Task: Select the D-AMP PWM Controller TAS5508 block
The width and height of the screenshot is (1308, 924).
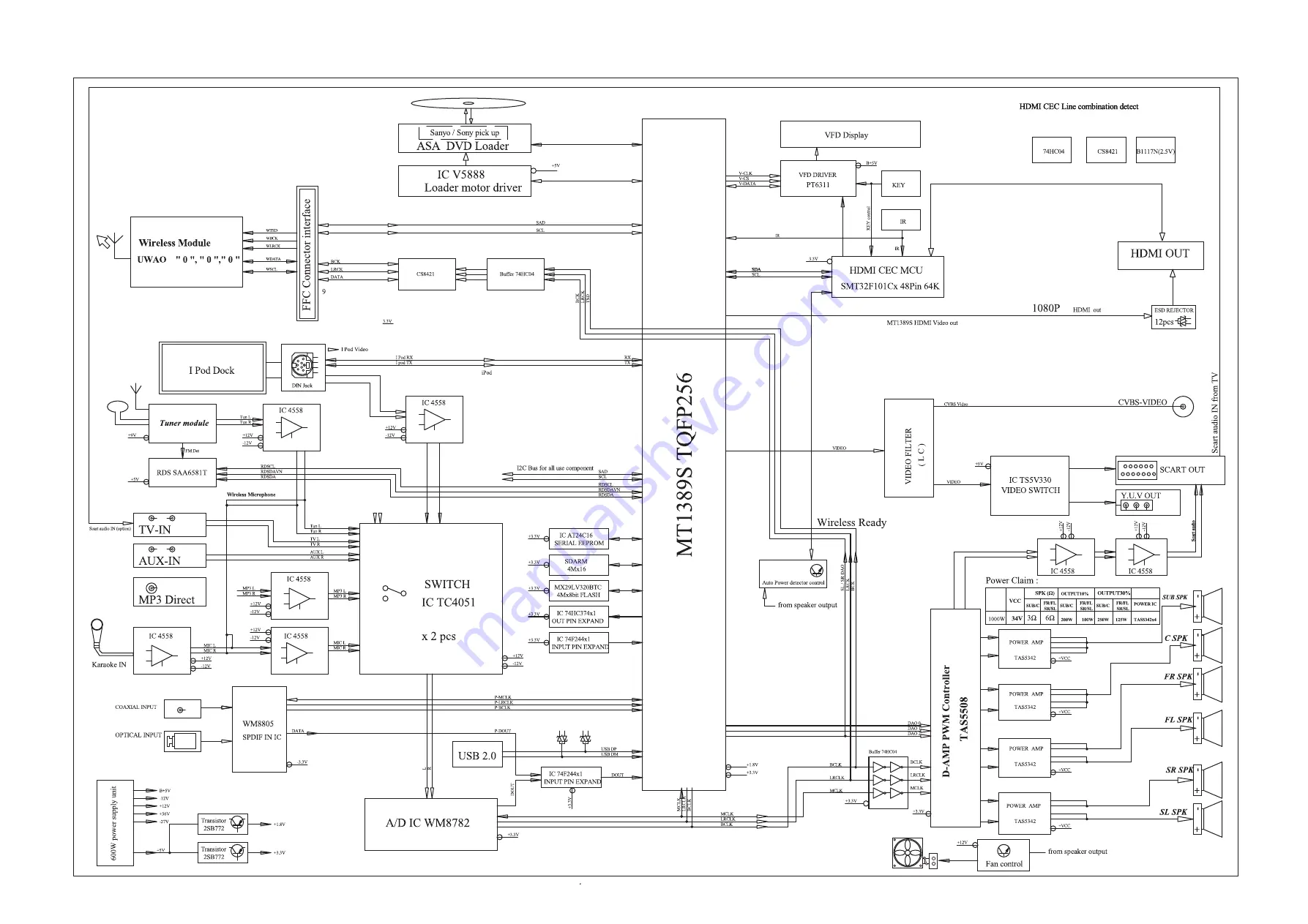Action: pyautogui.click(x=955, y=718)
